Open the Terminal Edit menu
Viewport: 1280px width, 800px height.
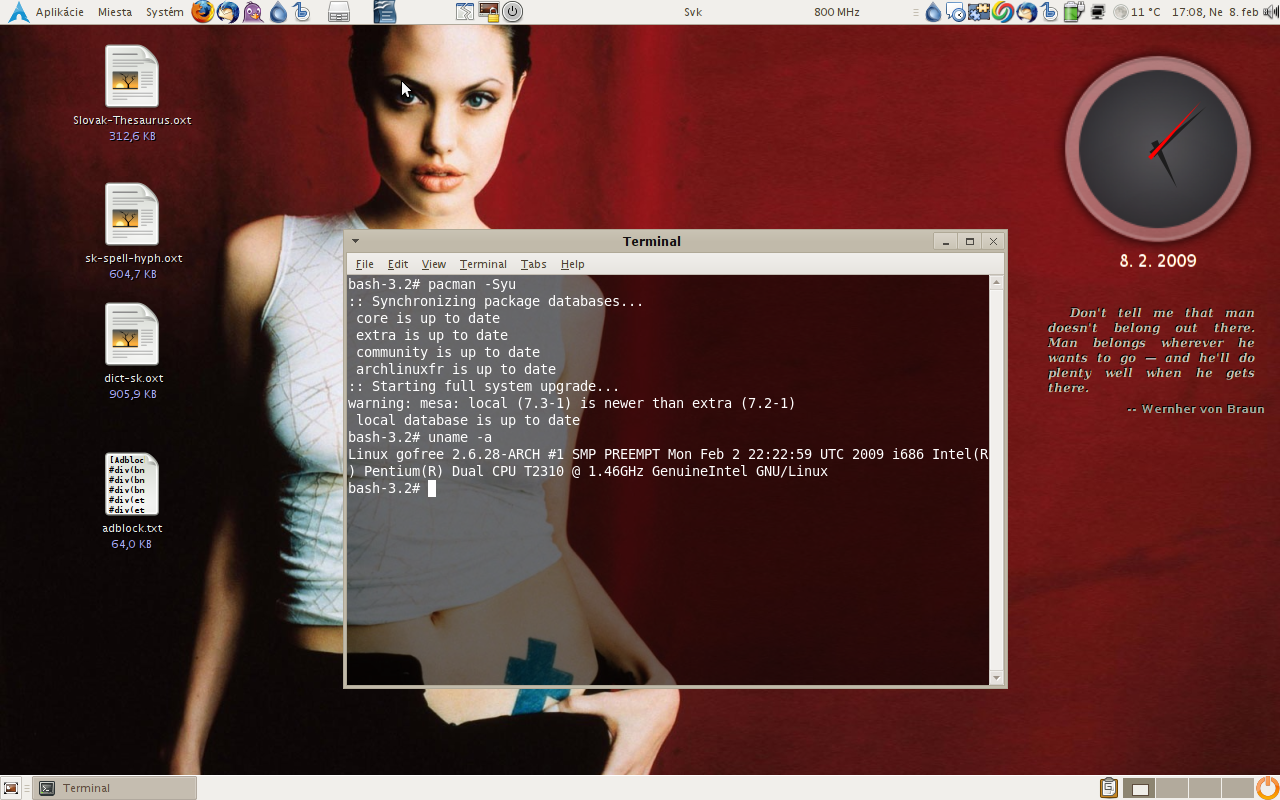(x=398, y=264)
